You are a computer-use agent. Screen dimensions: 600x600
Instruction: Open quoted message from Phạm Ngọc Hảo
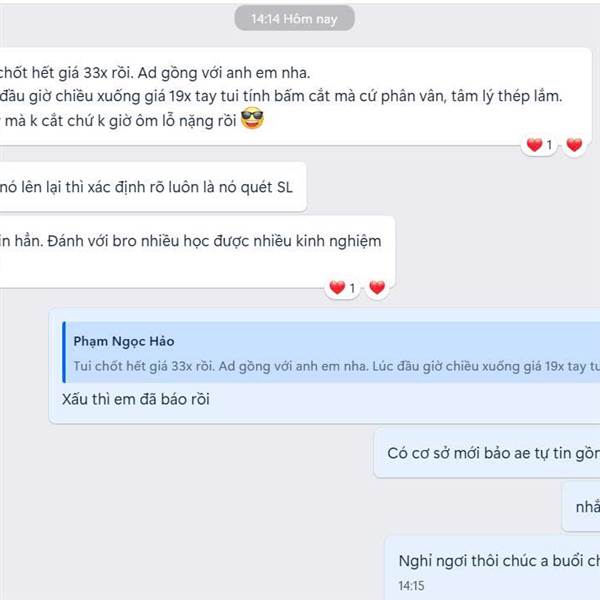(331, 352)
